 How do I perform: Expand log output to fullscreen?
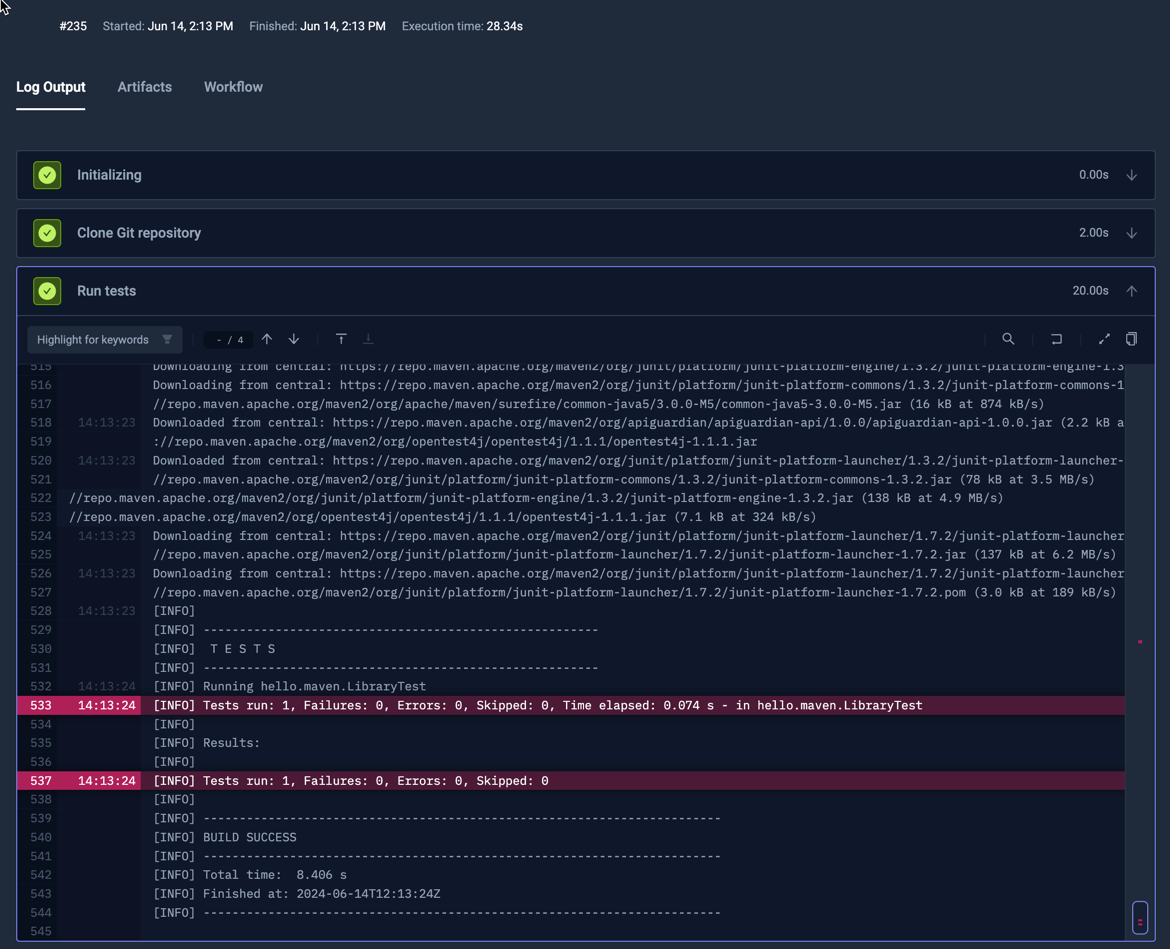(x=1104, y=339)
